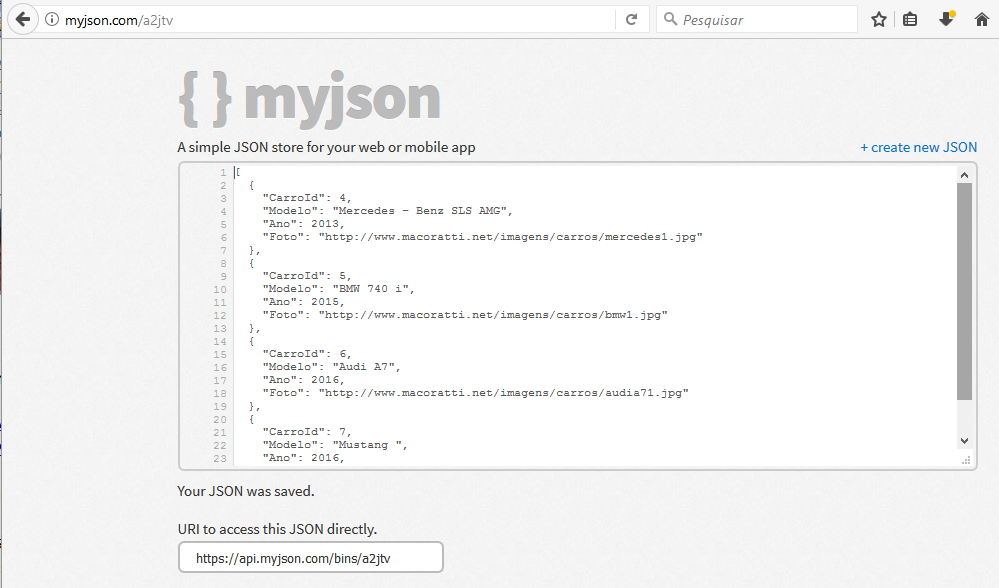
Task: Click line "Ano": 2013
Action: tap(303, 224)
